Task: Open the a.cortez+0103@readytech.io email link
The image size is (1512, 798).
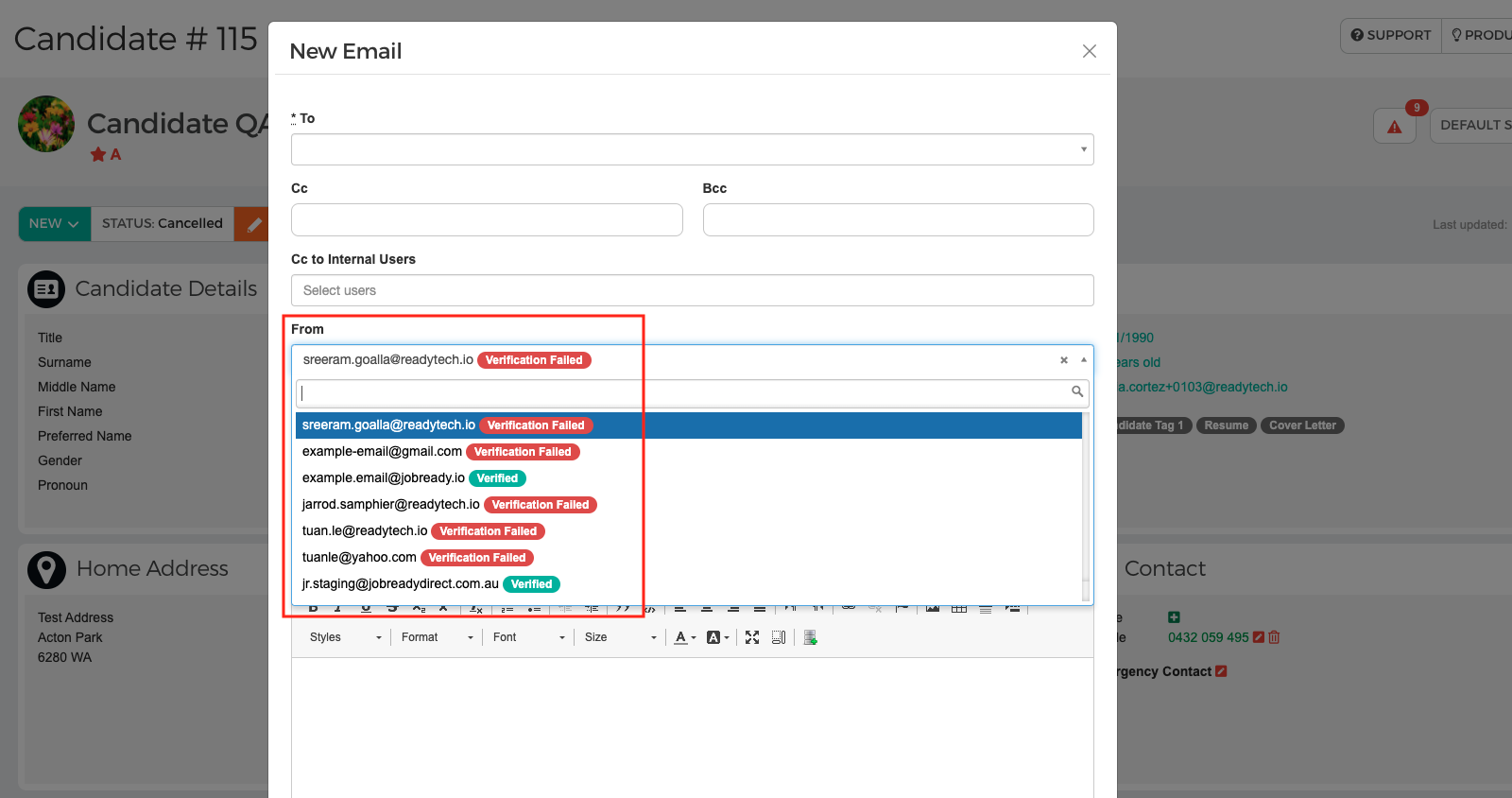Action: [1202, 387]
